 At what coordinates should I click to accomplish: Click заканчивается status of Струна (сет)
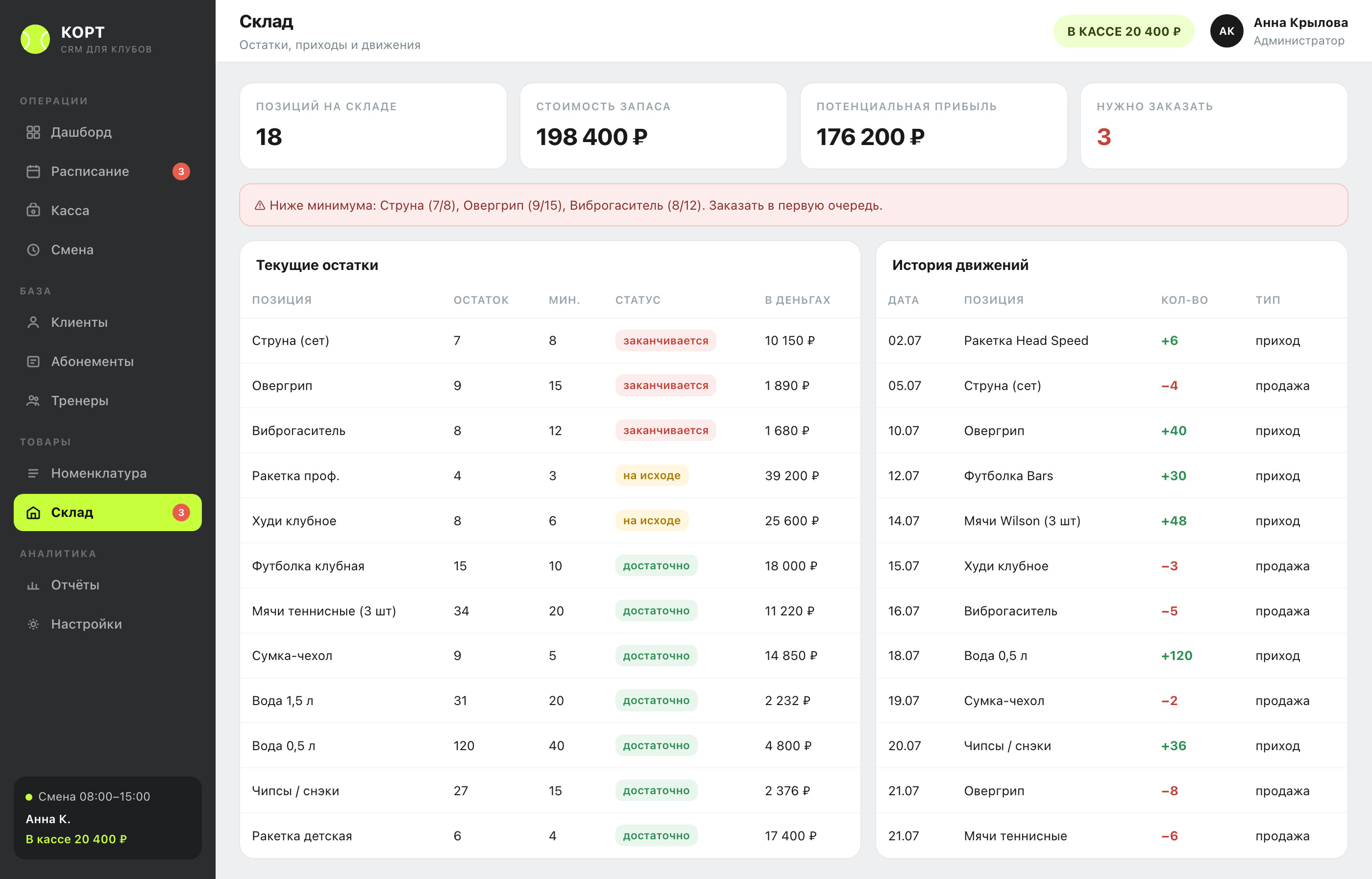point(665,341)
